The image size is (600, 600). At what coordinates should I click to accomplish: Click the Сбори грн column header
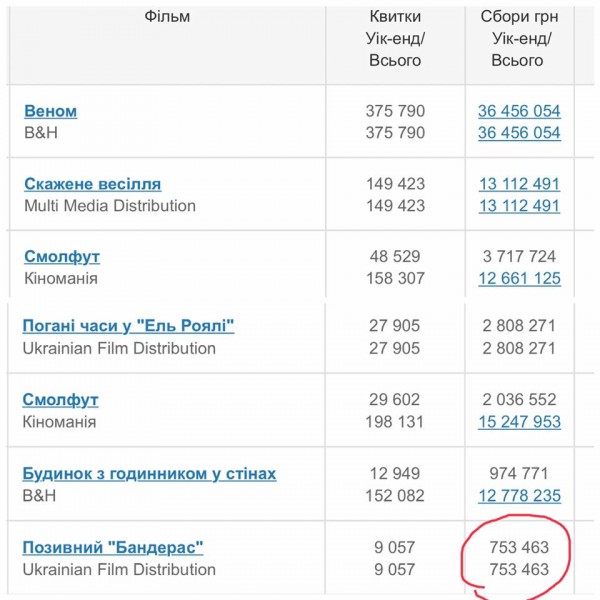(x=519, y=38)
